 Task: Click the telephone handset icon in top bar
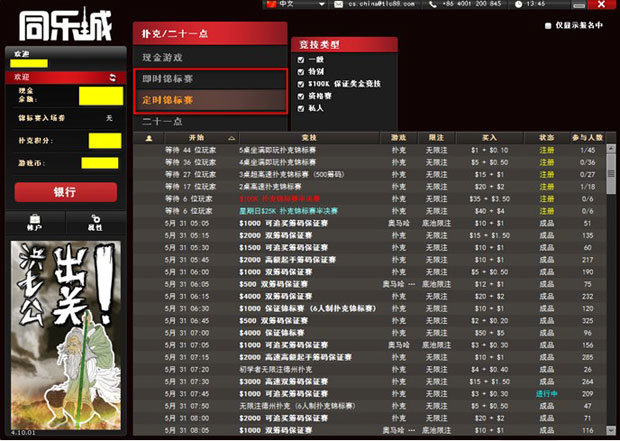(x=433, y=4)
